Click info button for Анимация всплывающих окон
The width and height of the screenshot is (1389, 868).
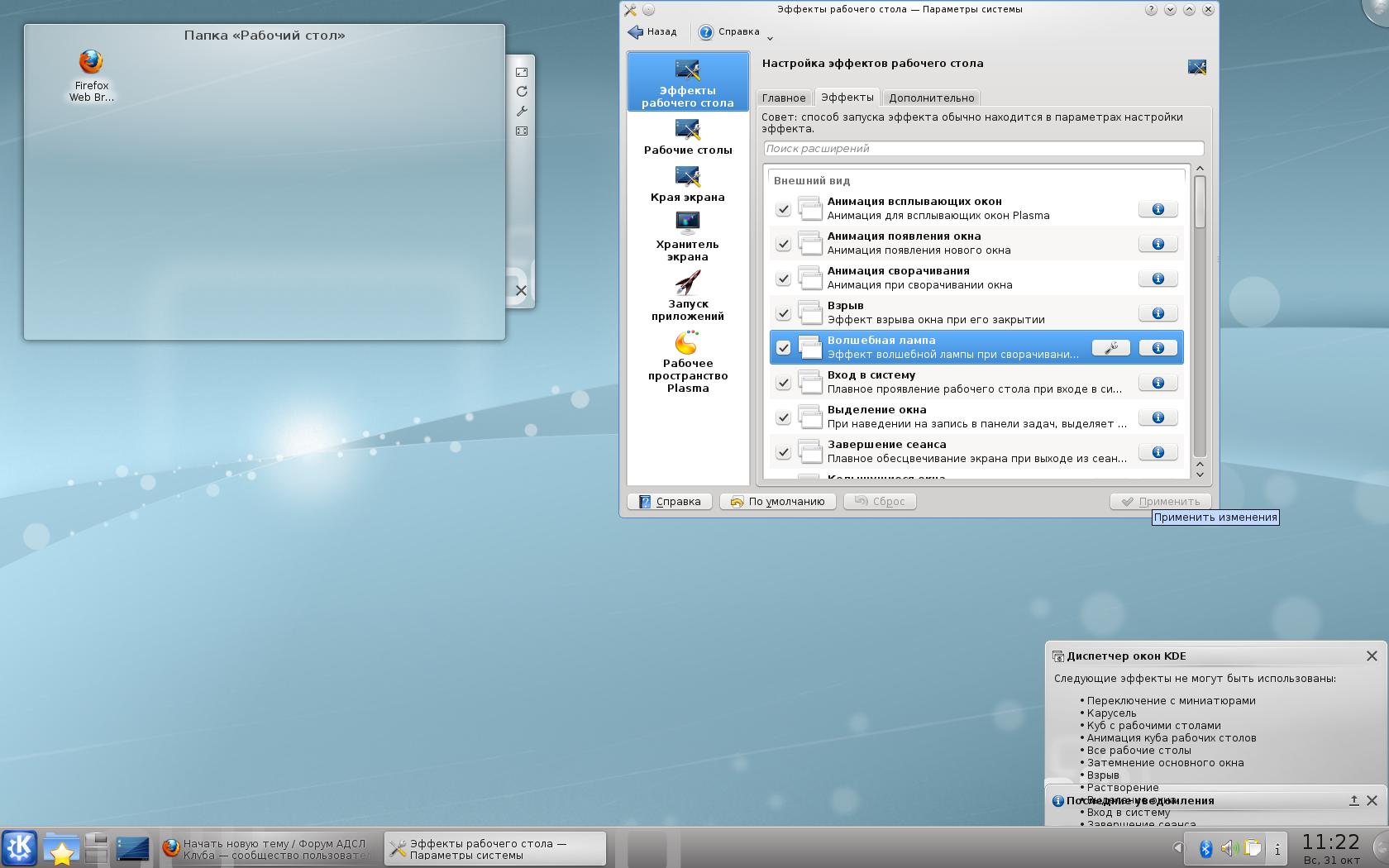pyautogui.click(x=1158, y=209)
